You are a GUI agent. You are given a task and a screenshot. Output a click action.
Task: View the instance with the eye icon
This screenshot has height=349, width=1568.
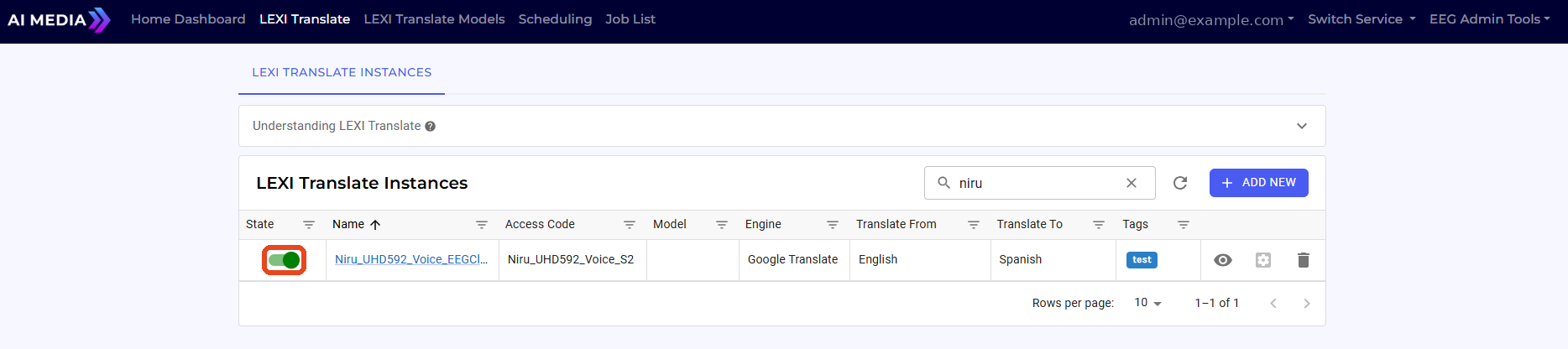click(1223, 260)
